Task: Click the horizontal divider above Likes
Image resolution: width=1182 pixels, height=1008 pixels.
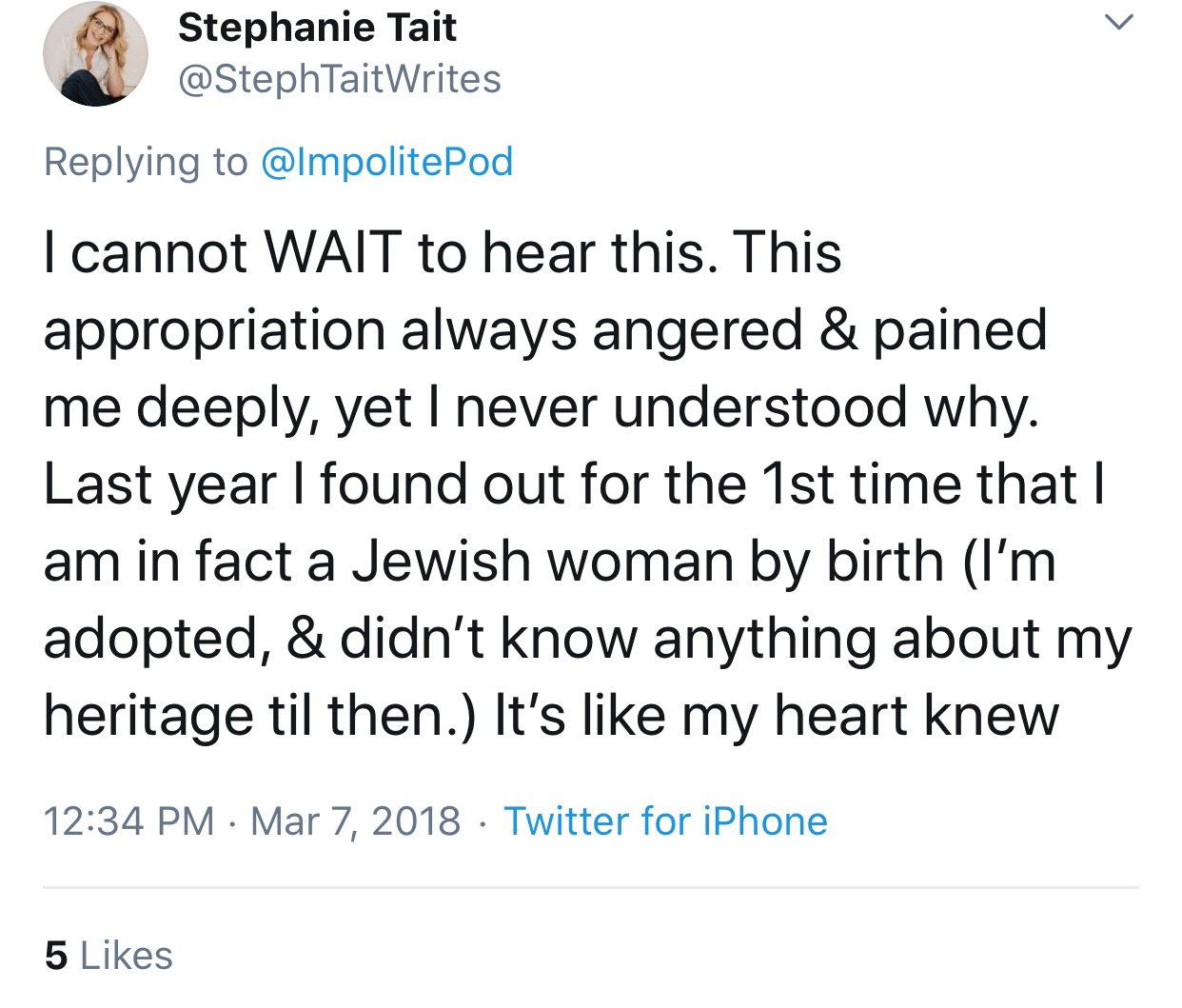Action: [591, 887]
